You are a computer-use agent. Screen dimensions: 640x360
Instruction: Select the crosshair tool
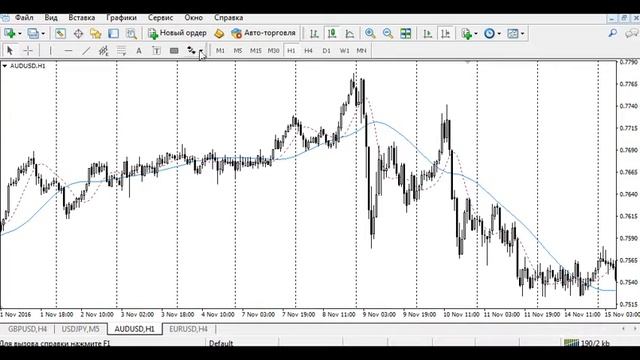click(28, 51)
